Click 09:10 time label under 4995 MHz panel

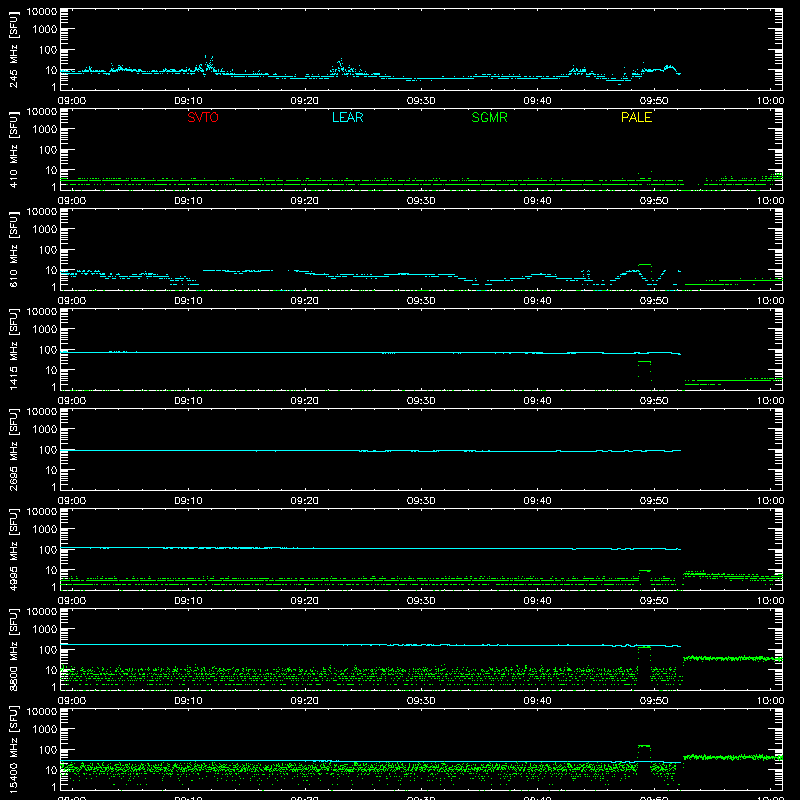[188, 601]
